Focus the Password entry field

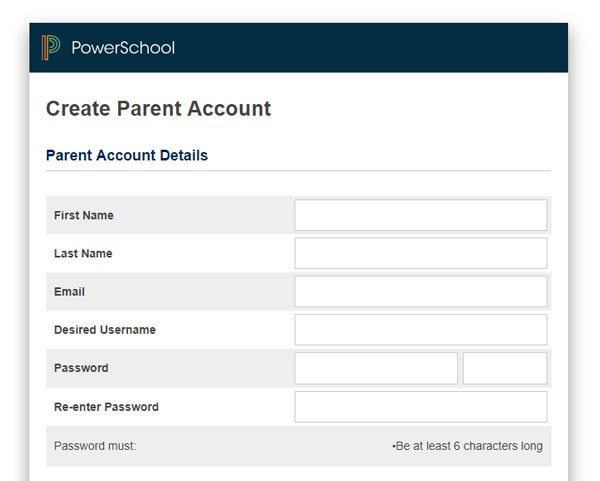(x=376, y=368)
